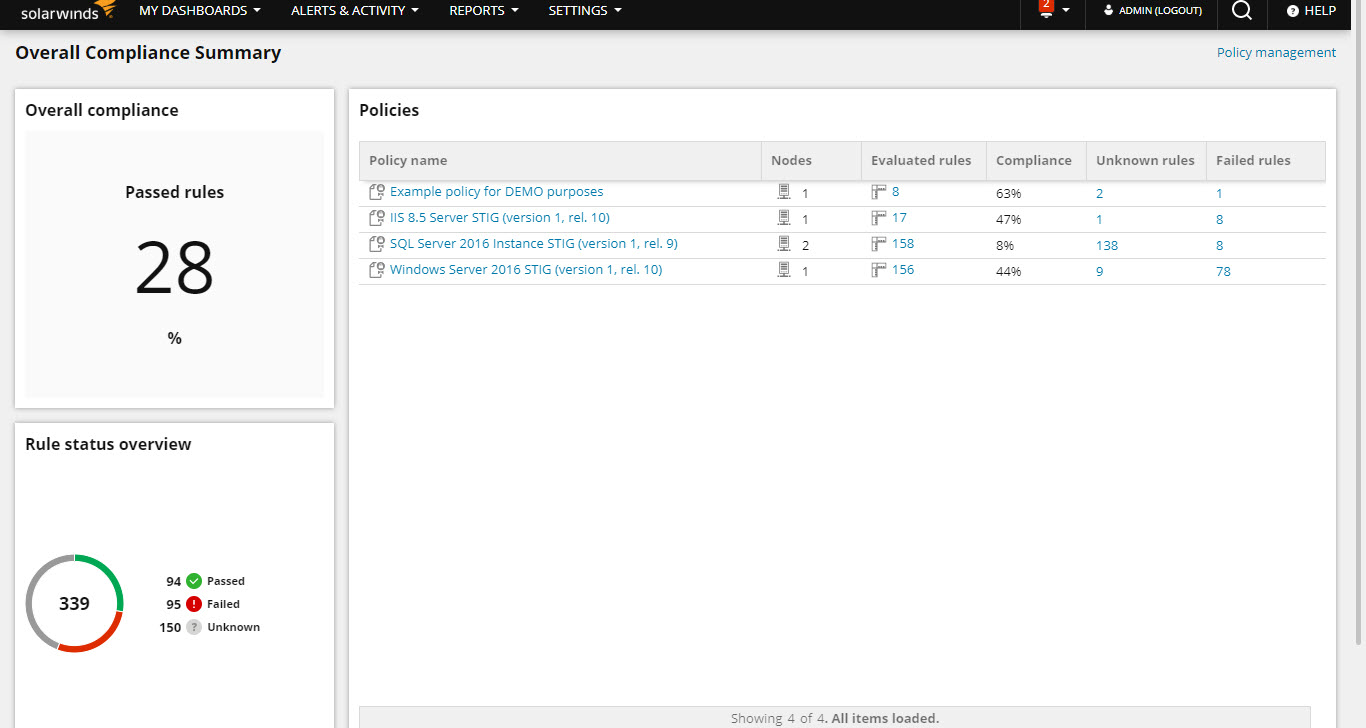Viewport: 1366px width, 728px height.
Task: Click the 28 passed rules percentage
Action: coord(174,268)
